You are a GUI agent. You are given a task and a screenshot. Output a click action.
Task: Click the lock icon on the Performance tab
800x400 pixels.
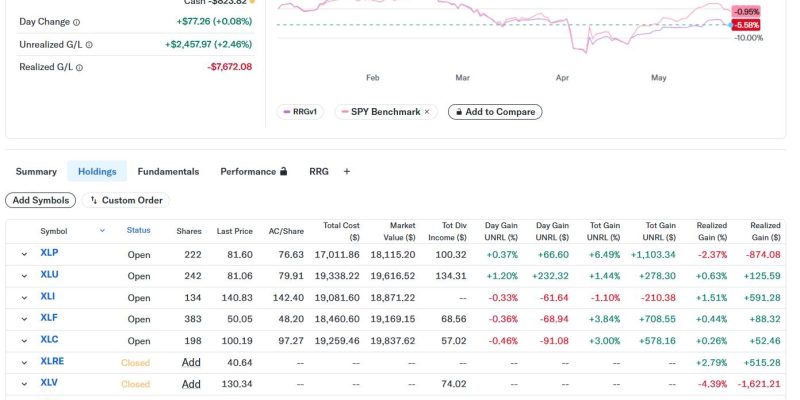coord(283,171)
